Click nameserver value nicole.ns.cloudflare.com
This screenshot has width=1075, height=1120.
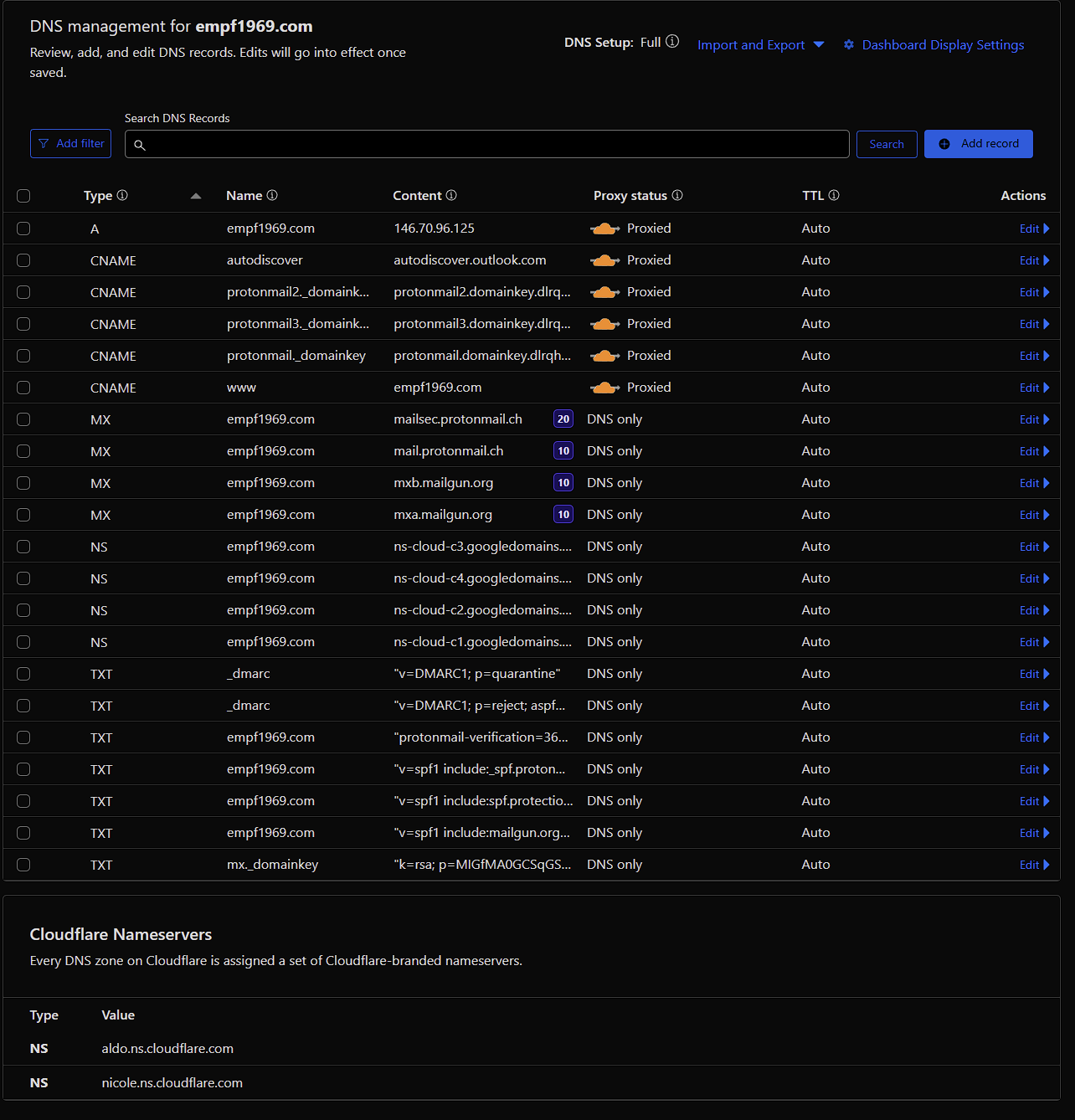[x=172, y=1083]
